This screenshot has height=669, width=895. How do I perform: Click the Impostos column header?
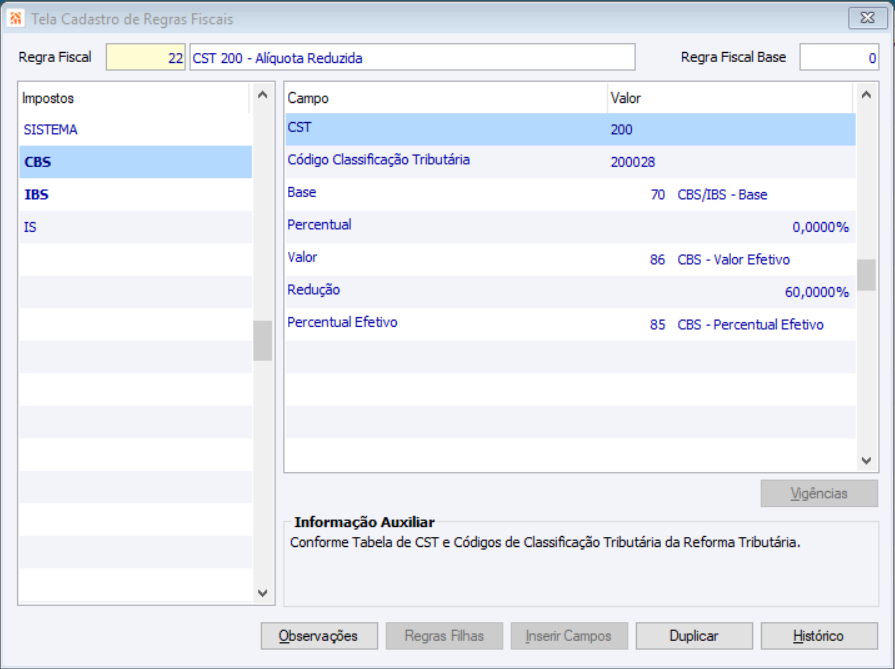(134, 98)
